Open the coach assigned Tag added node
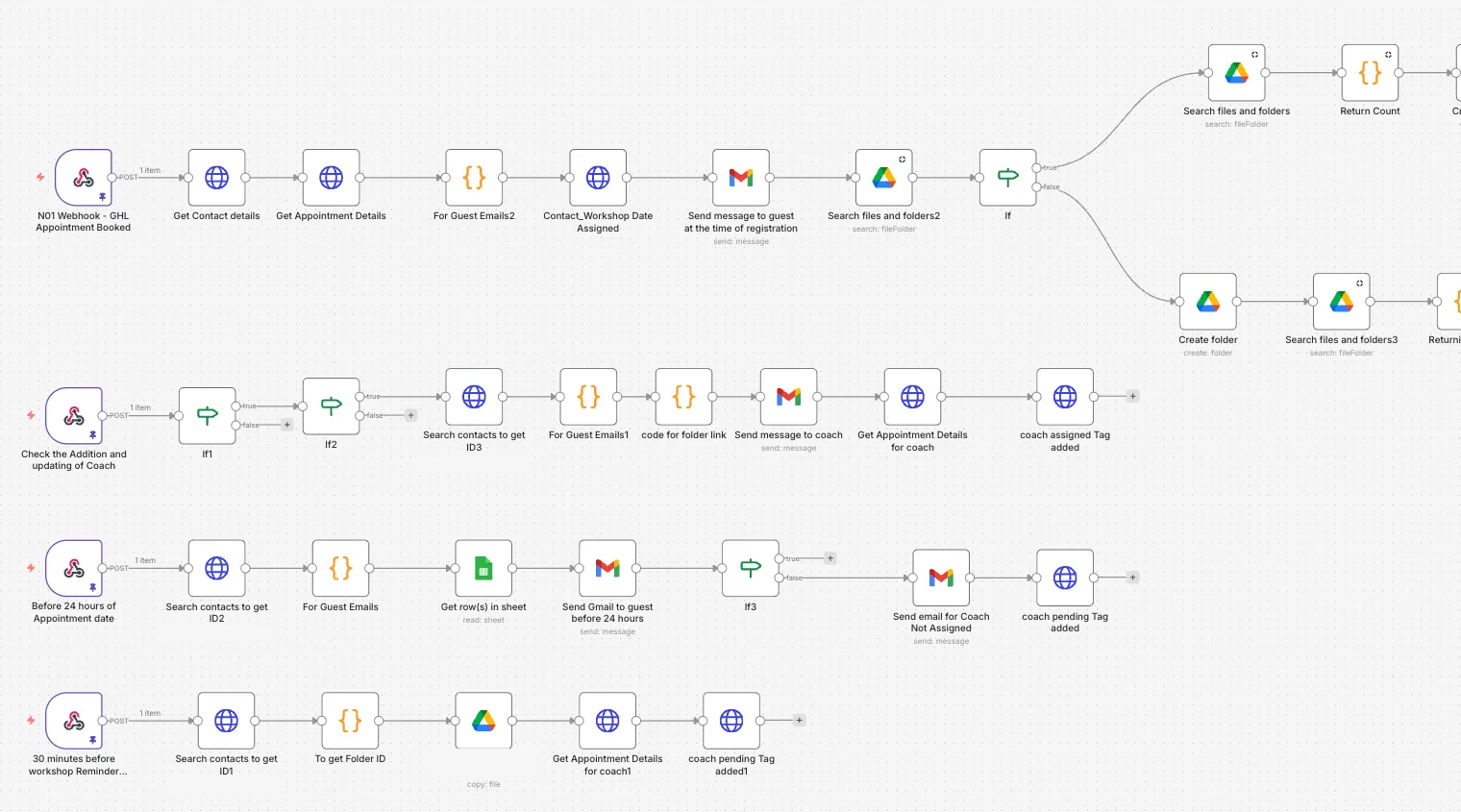Screen dimensions: 1461x812 pyautogui.click(x=1065, y=396)
